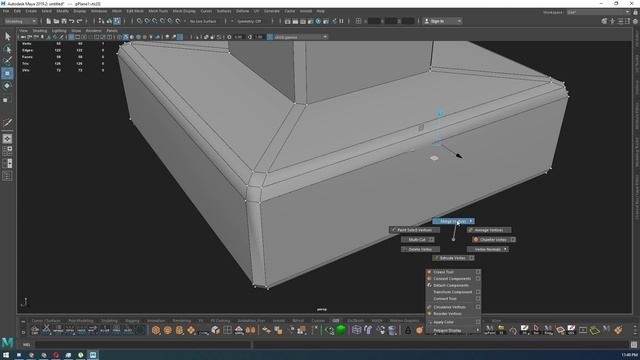The image size is (640, 360).
Task: Click the first orange polygon primitive shelf icon
Action: click(156, 330)
